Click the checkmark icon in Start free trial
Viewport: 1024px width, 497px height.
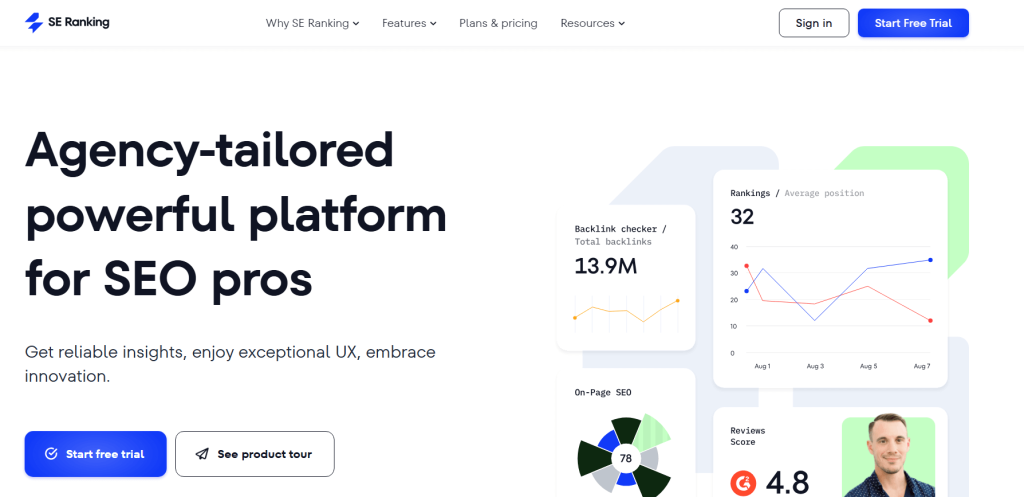[51, 454]
